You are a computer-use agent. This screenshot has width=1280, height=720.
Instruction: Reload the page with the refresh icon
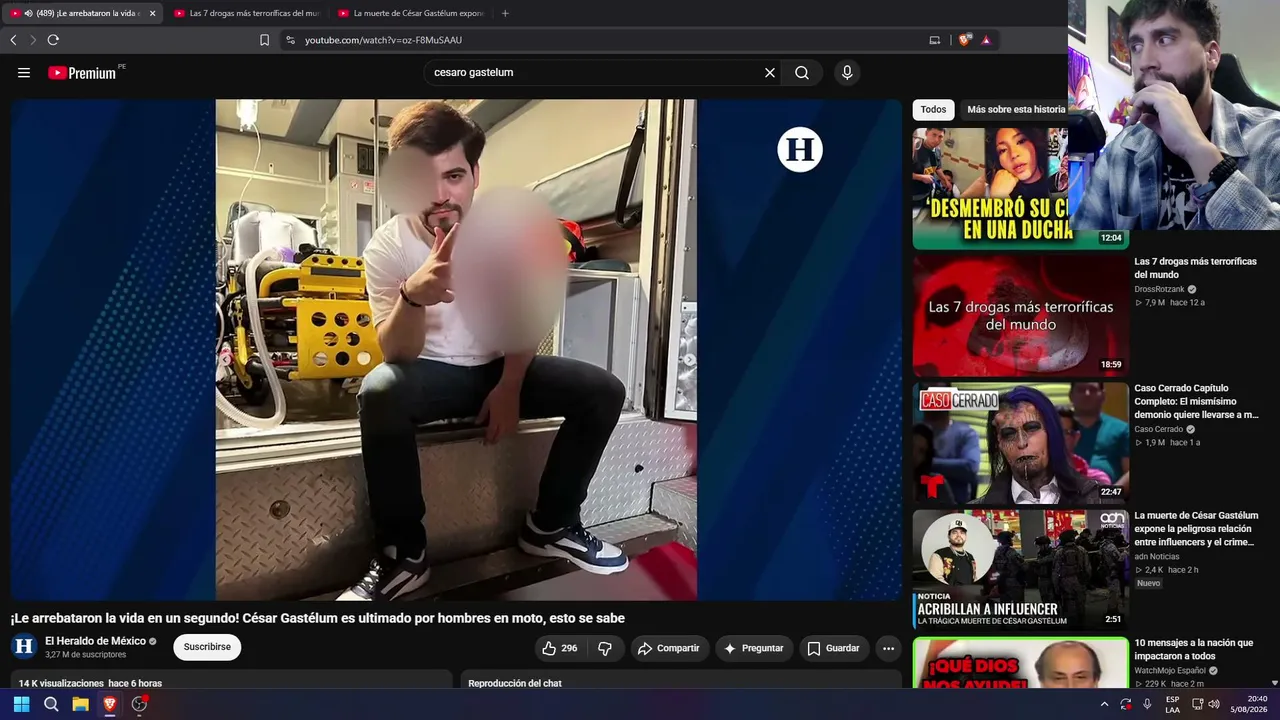point(53,40)
